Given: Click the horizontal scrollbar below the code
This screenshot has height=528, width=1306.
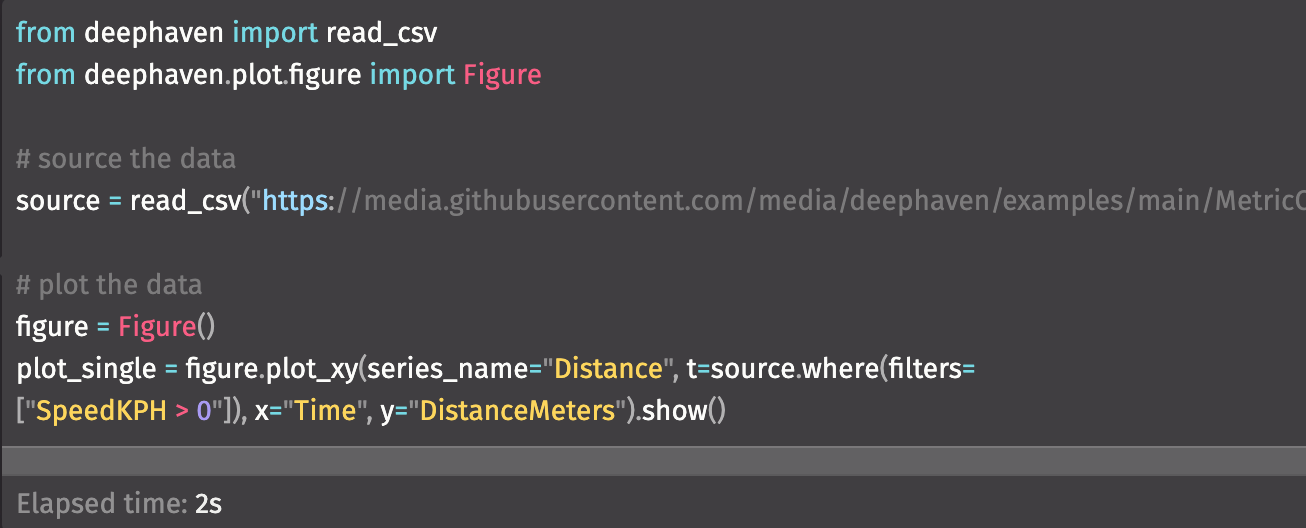Looking at the screenshot, I should (x=652, y=461).
